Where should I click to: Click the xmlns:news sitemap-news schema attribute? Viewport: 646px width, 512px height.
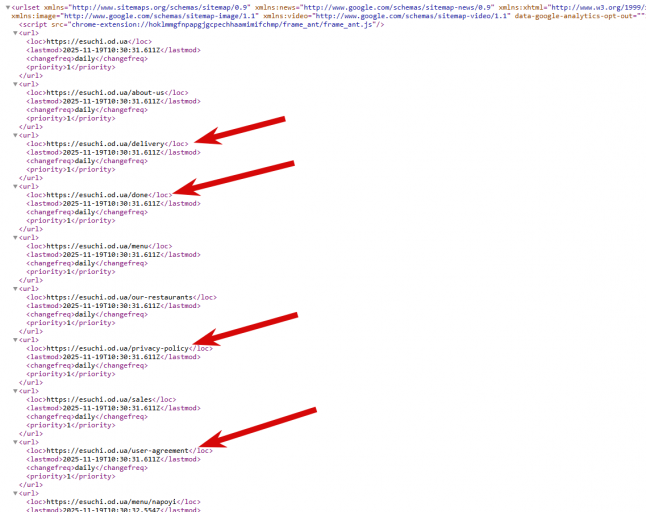pyautogui.click(x=374, y=7)
